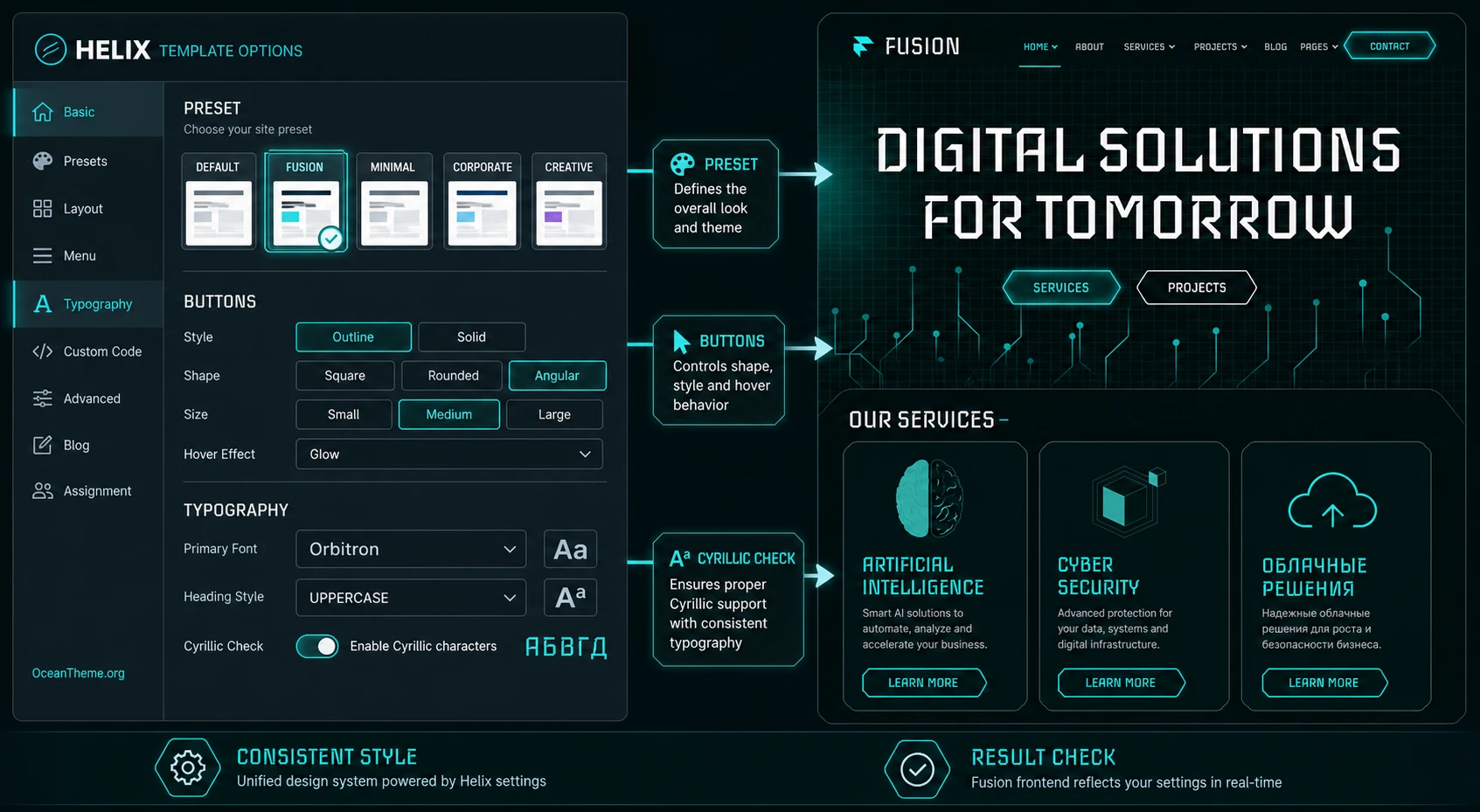This screenshot has height=812, width=1480.
Task: Open the Primary Font Orbitron dropdown
Action: point(411,549)
